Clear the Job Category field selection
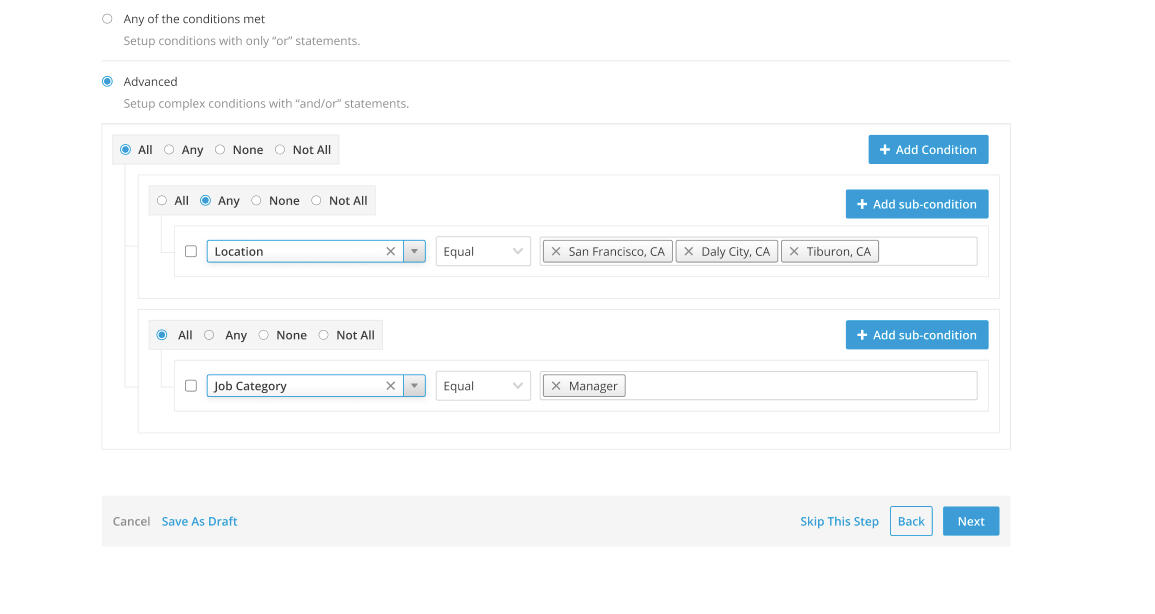1155x614 pixels. pos(390,385)
